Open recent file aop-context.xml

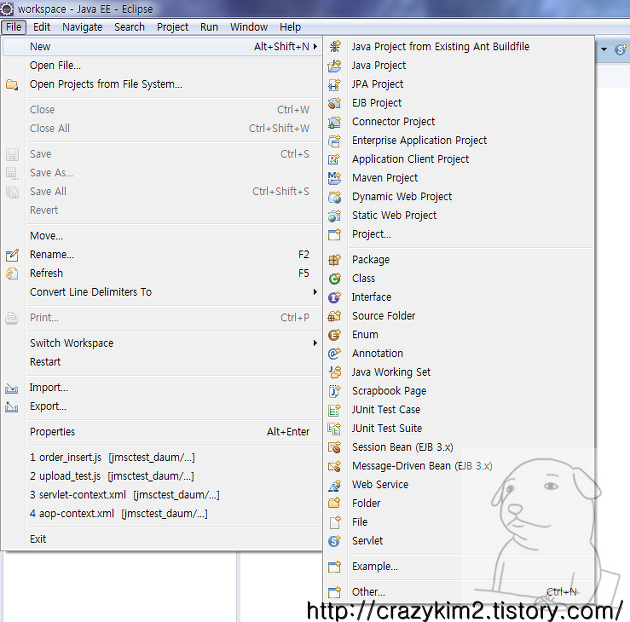162,514
